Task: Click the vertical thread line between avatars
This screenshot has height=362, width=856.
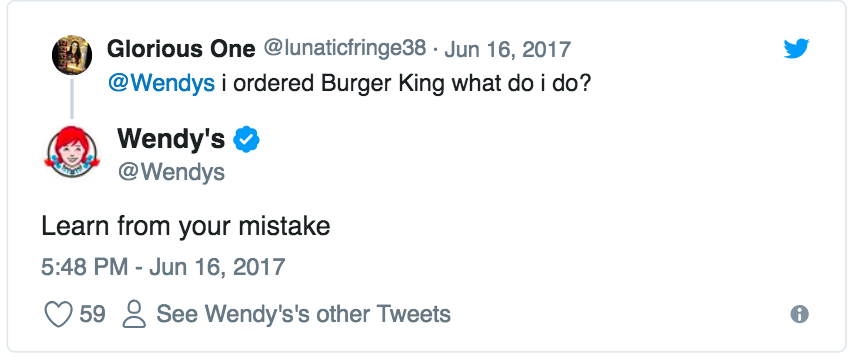Action: pos(72,99)
